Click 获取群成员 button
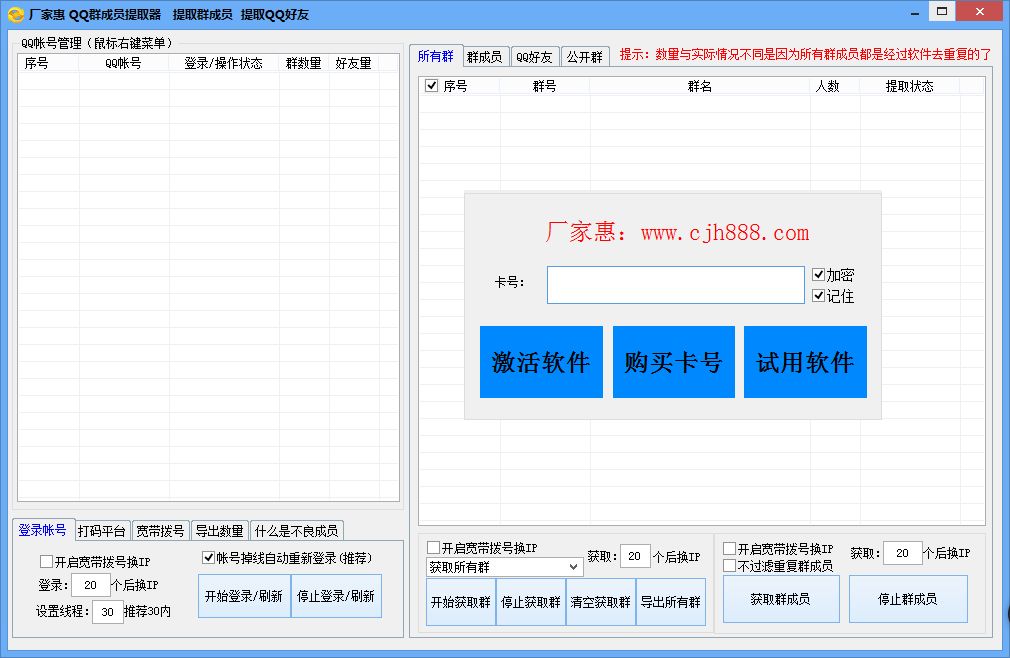 tap(781, 599)
